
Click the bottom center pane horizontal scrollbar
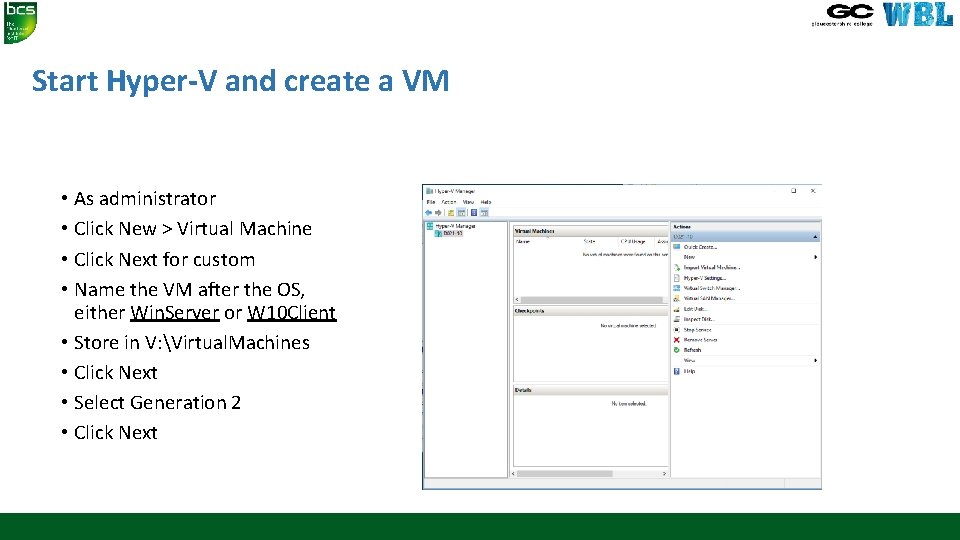pos(564,474)
